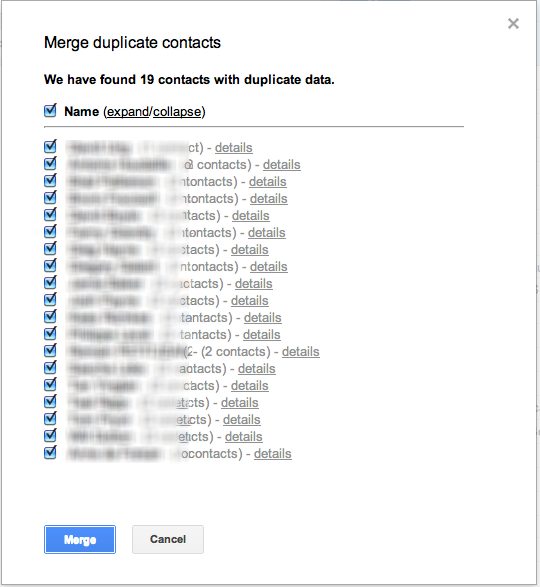Toggle the Name select-all checkbox
This screenshot has height=587, width=540.
pyautogui.click(x=50, y=110)
